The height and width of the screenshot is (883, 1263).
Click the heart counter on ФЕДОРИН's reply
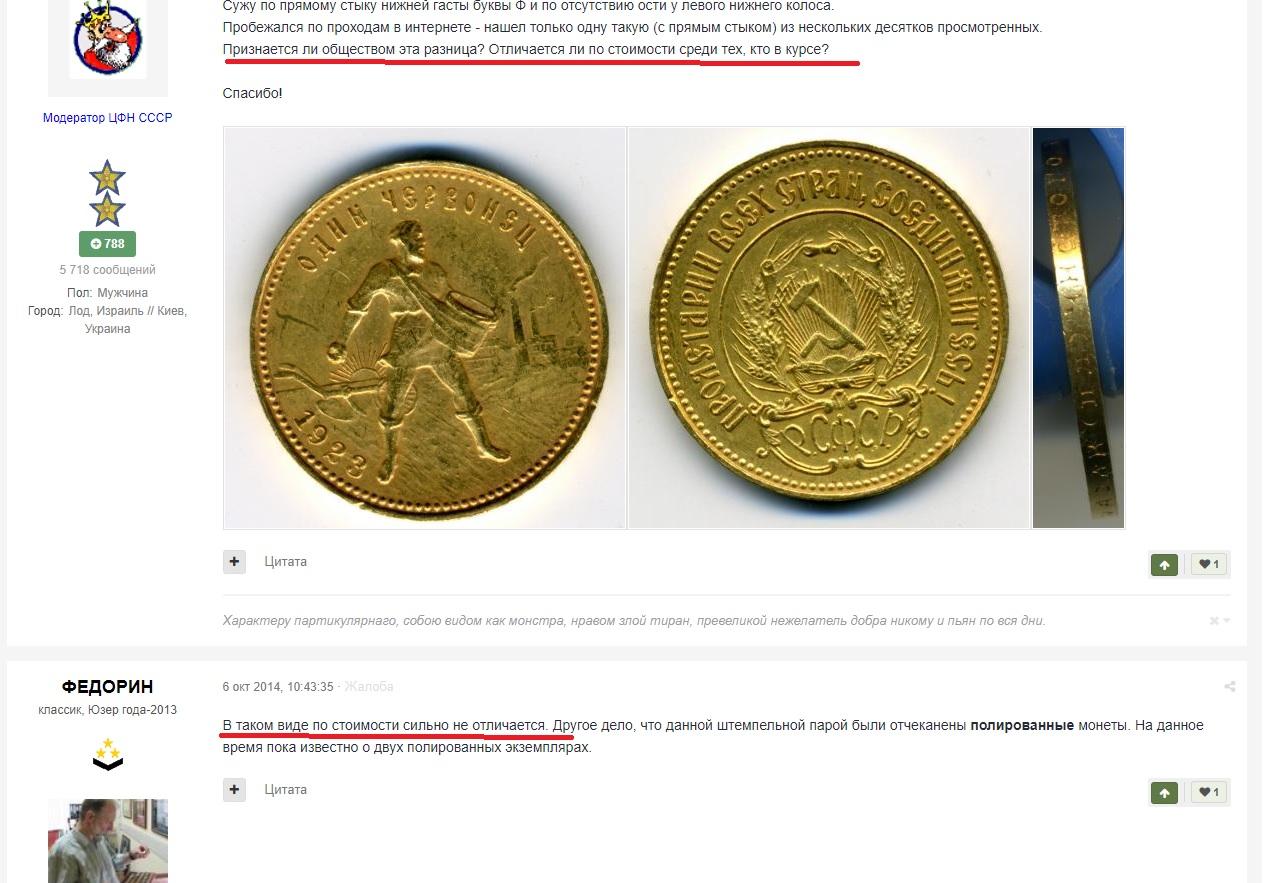click(1210, 793)
